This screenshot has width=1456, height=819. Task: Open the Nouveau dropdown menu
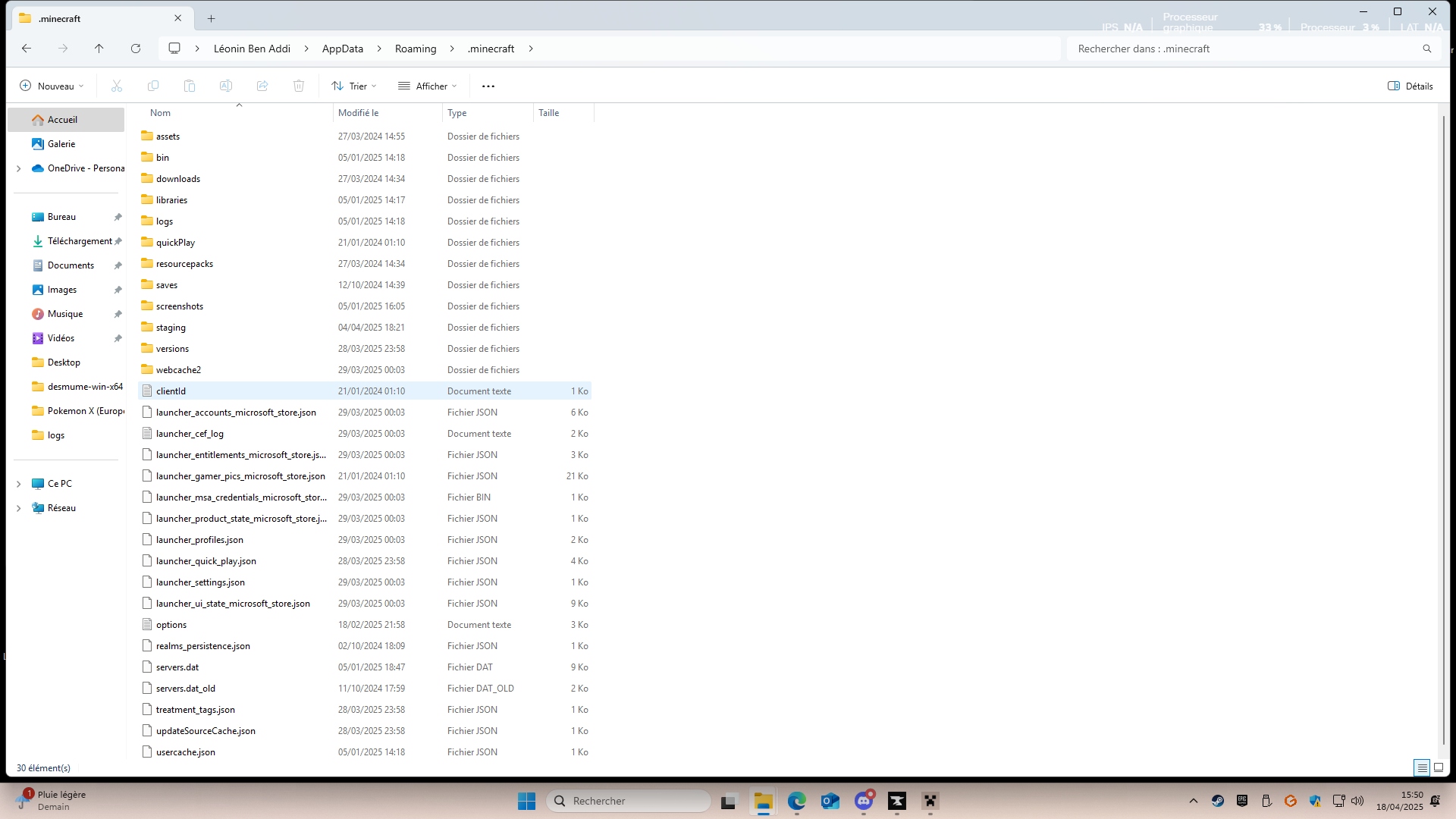[52, 86]
